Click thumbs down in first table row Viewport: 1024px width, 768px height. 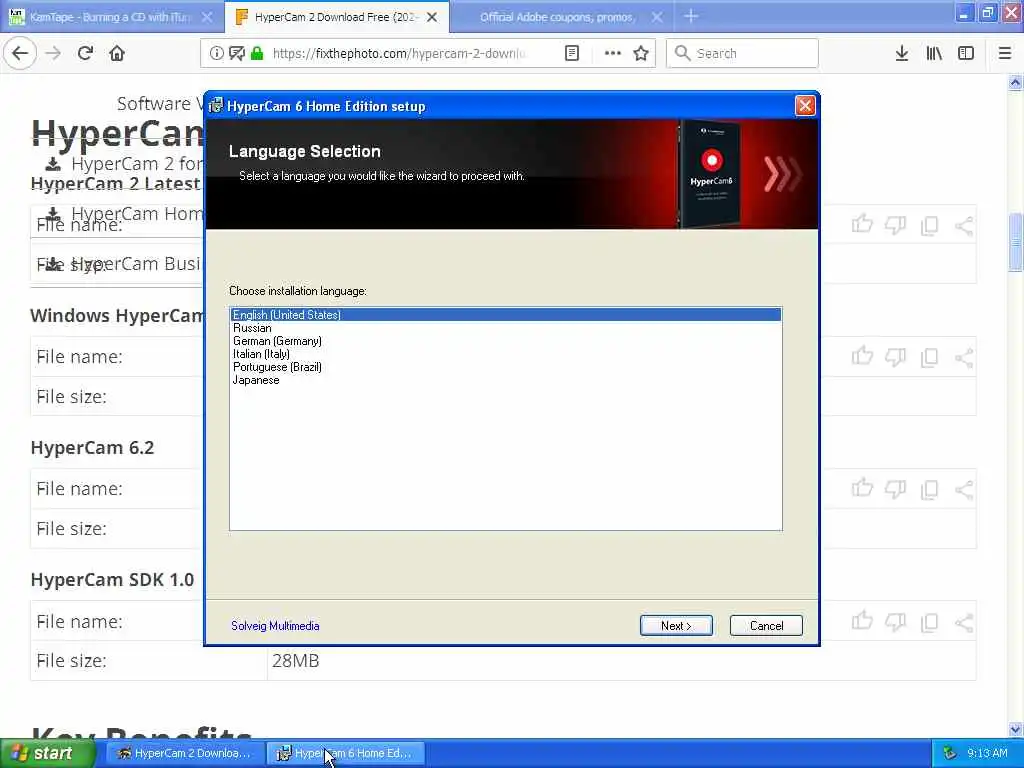click(895, 225)
